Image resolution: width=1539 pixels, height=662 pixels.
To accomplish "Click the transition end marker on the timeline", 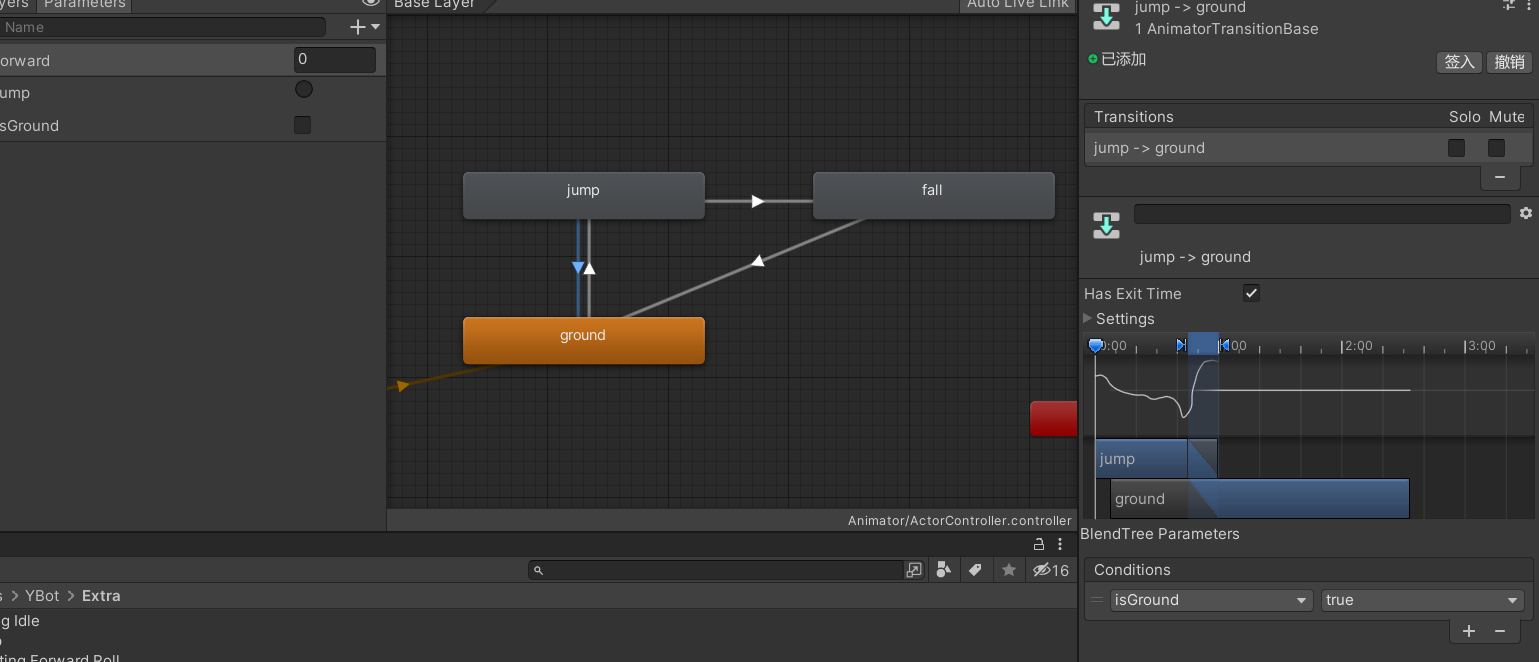I will (1223, 345).
